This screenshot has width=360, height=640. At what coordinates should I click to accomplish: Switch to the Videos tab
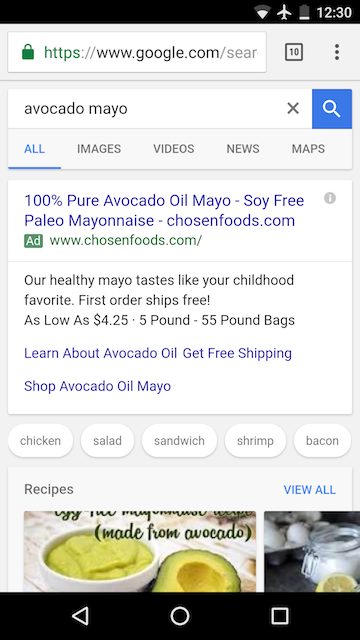tap(174, 149)
